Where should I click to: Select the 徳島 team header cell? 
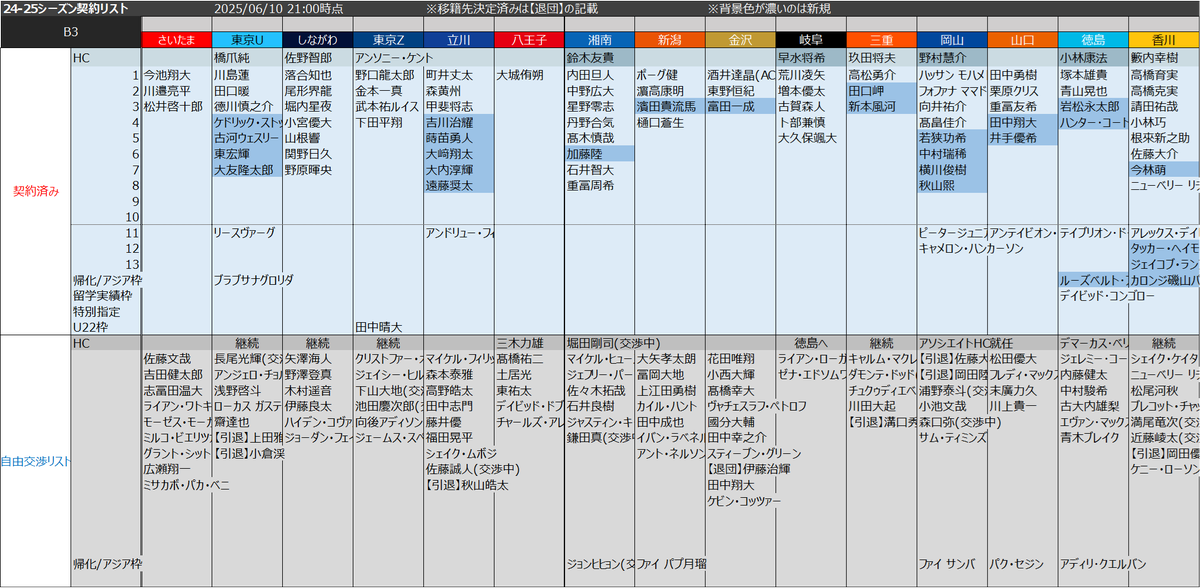[1093, 40]
